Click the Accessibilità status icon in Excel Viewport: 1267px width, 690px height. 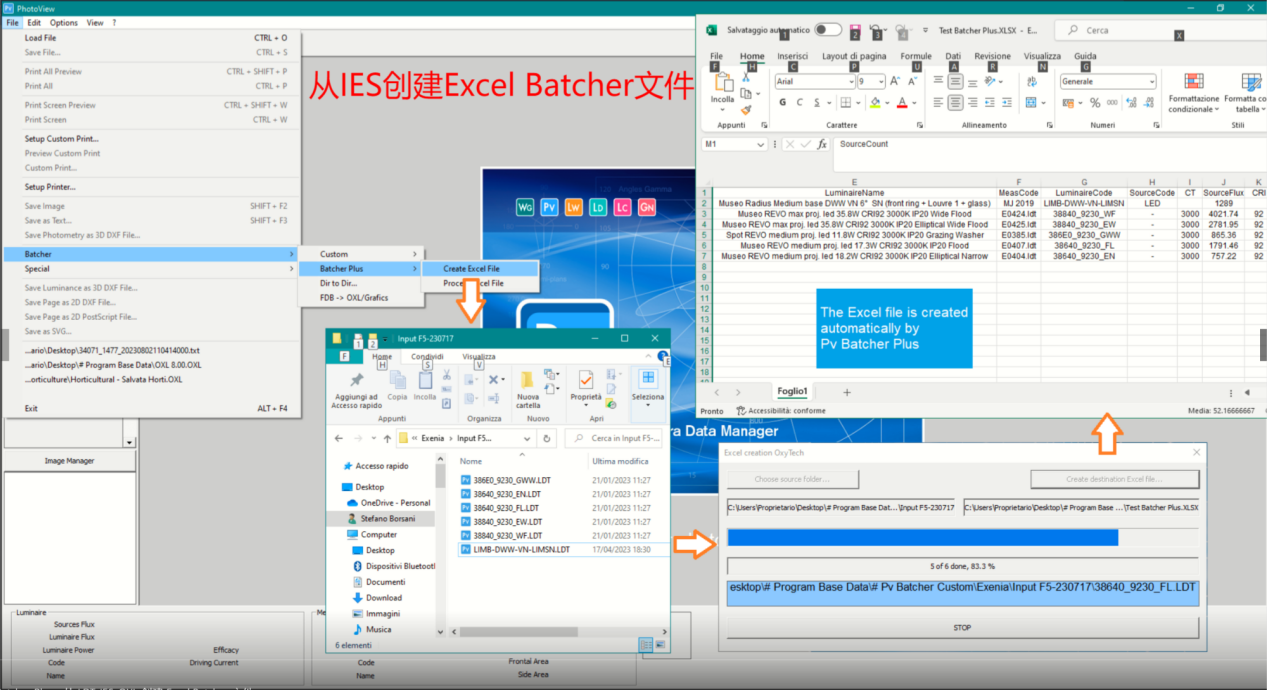point(741,411)
